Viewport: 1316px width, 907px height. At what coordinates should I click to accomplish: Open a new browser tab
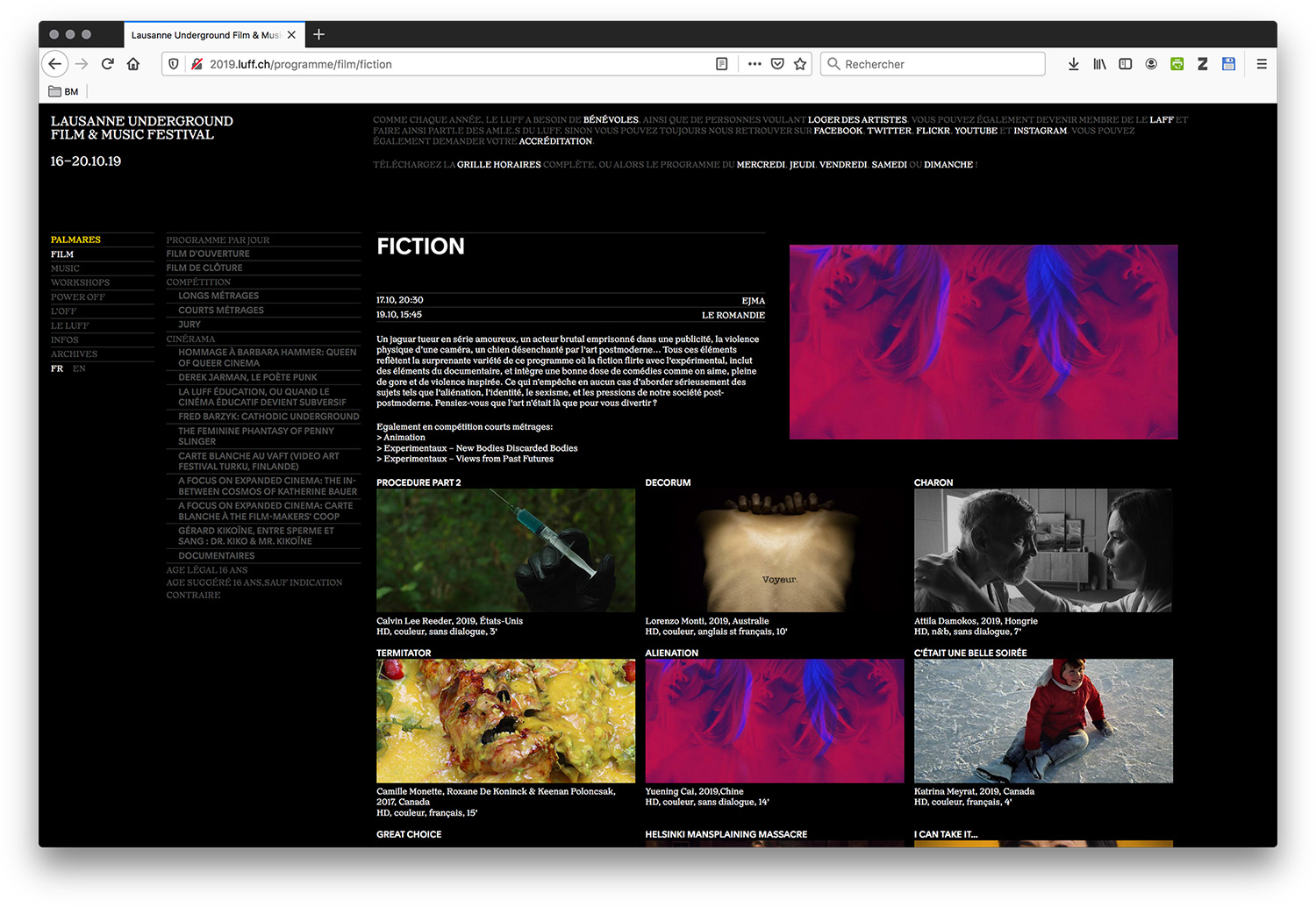point(318,35)
